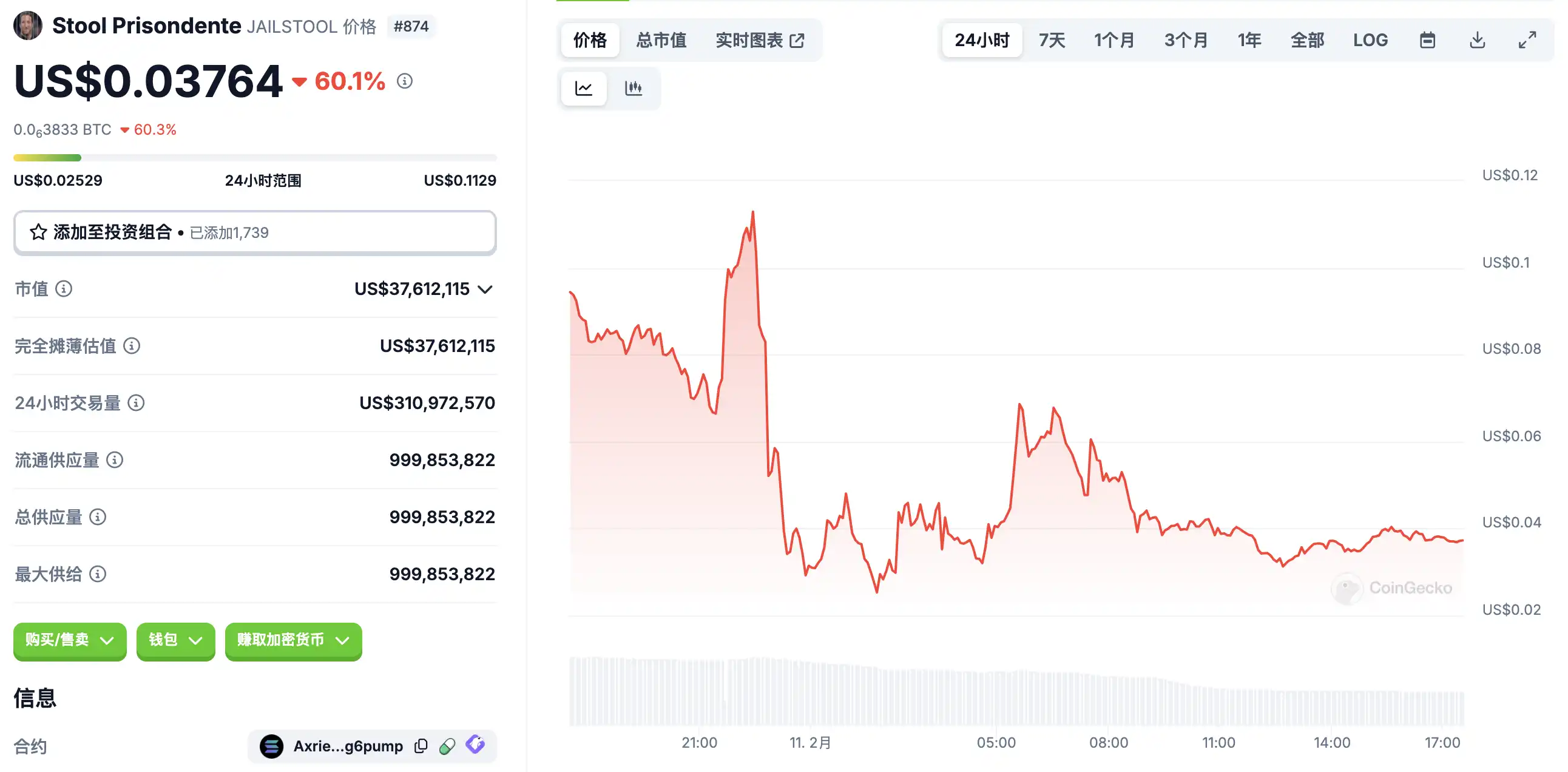This screenshot has height=772, width=1568.
Task: Click the info icon next to 60.1%
Action: 405,81
